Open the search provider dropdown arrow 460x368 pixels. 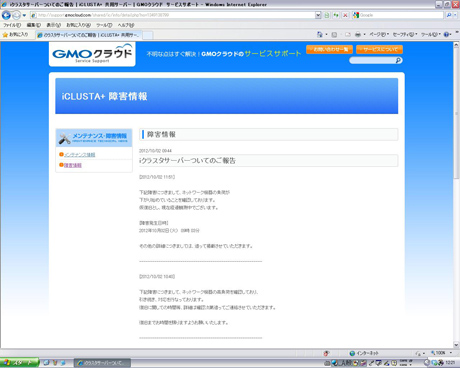[455, 15]
